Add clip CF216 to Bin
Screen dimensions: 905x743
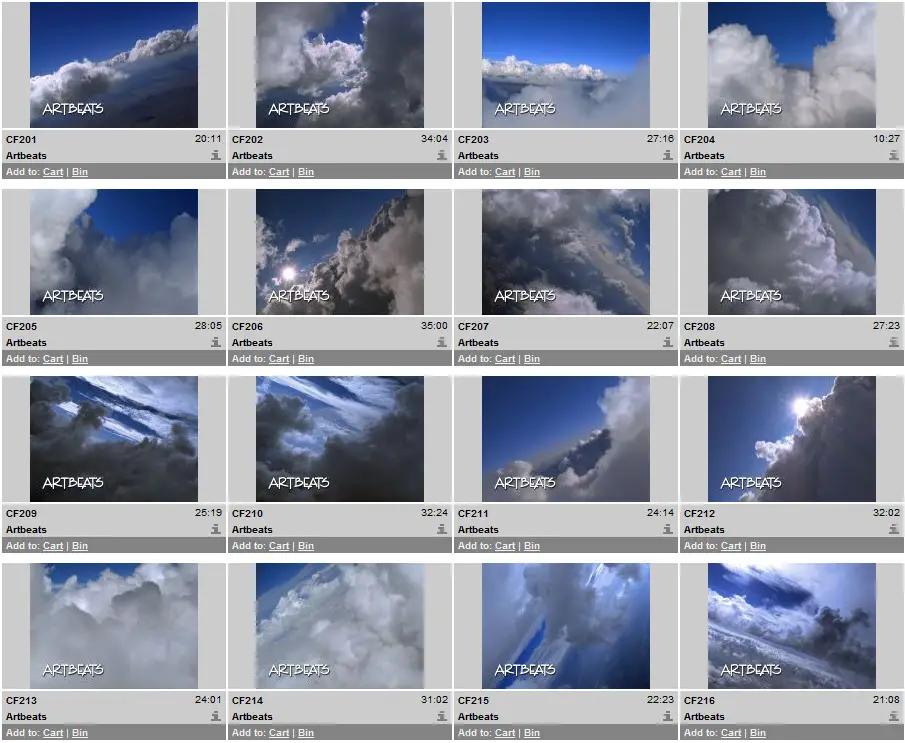(758, 733)
